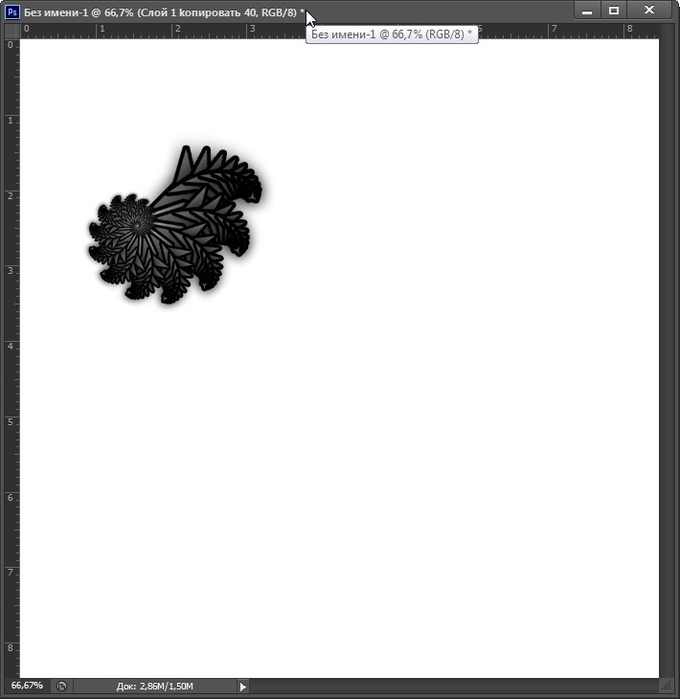Click the document title bar text
This screenshot has height=699, width=680.
tap(164, 12)
